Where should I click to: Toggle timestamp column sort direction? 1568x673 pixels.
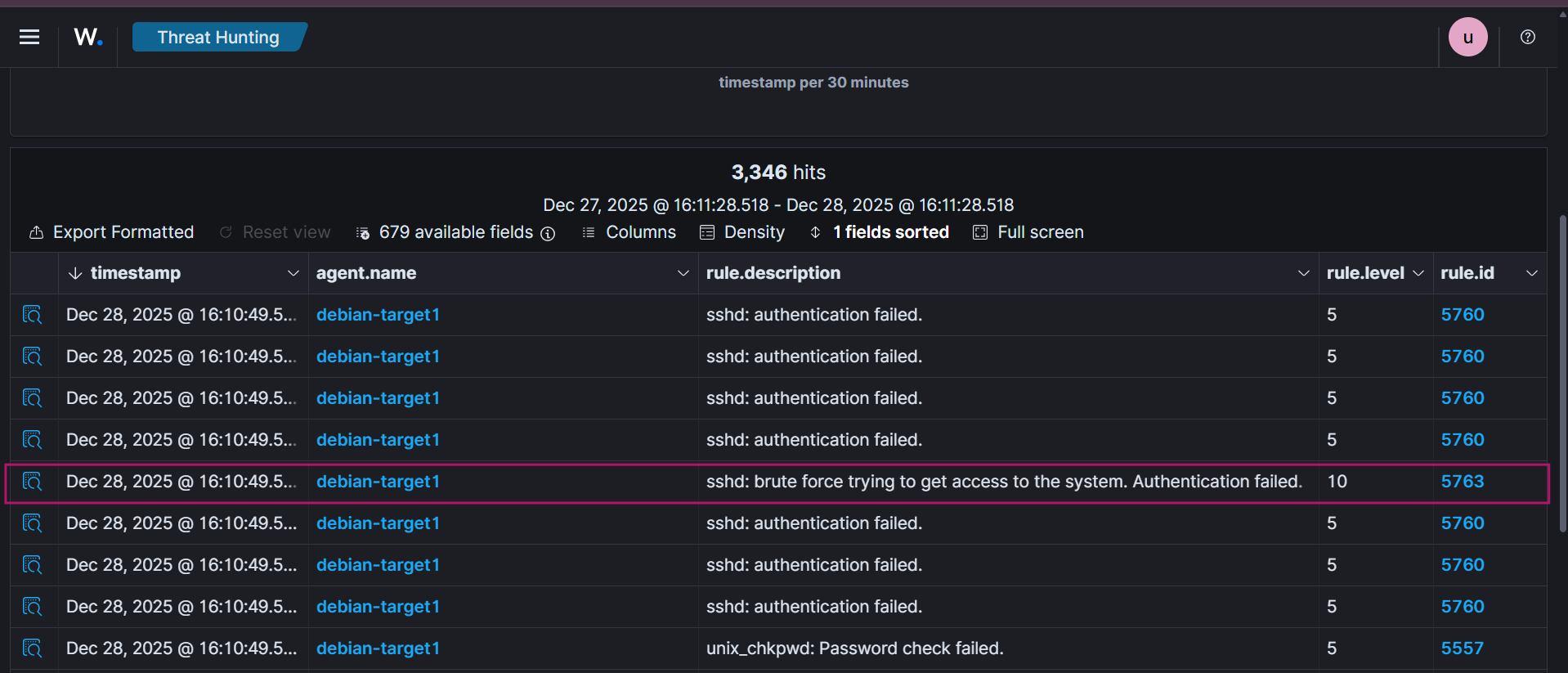76,273
